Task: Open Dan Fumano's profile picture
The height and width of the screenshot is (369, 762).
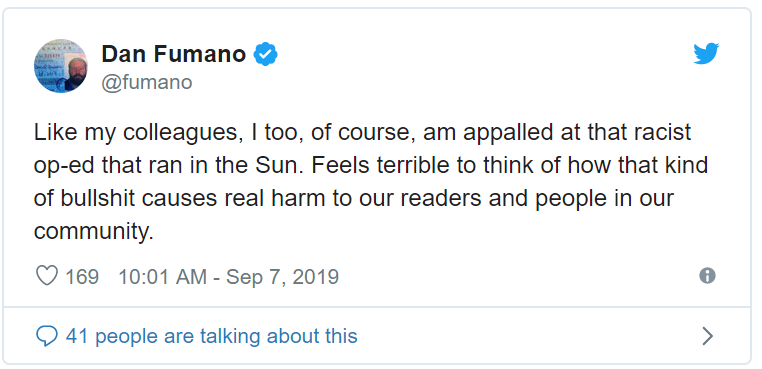Action: [61, 66]
